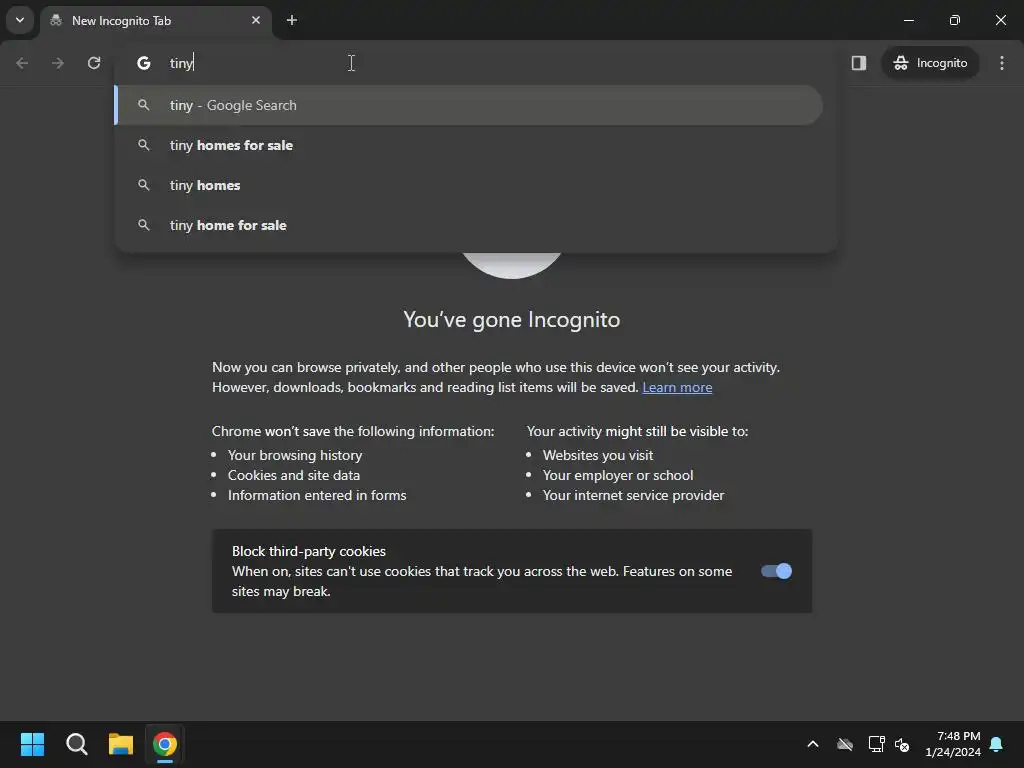Open Windows taskbar search

coord(76,744)
